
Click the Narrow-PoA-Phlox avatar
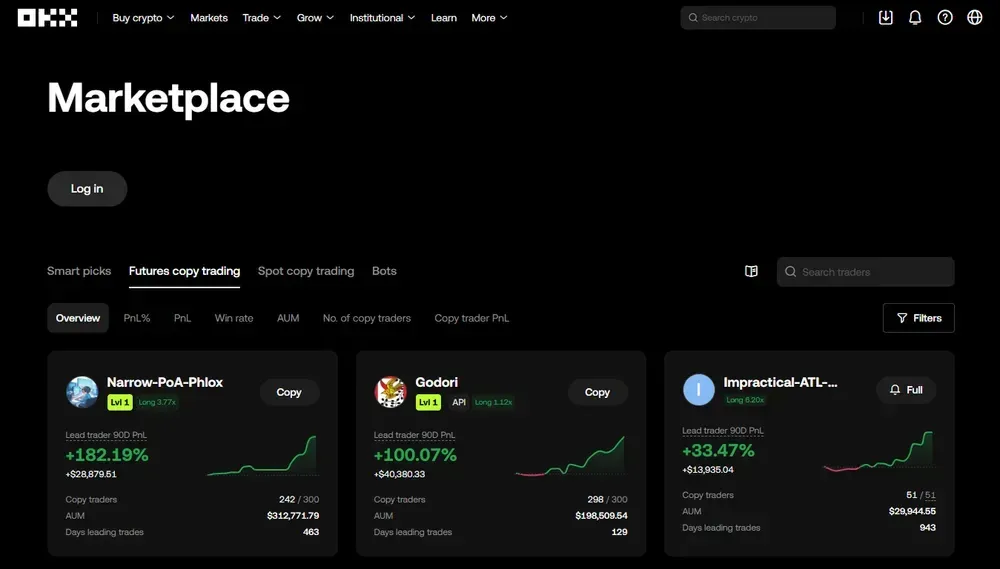[x=82, y=392]
